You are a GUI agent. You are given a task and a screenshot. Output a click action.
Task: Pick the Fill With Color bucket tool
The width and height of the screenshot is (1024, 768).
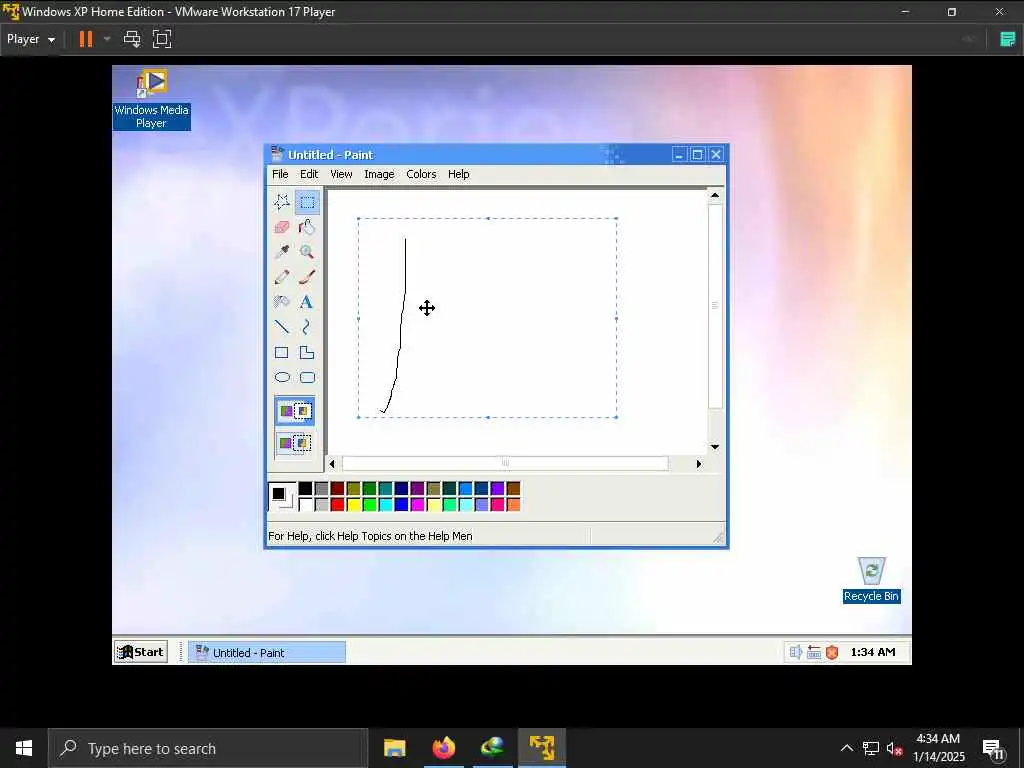coord(307,227)
